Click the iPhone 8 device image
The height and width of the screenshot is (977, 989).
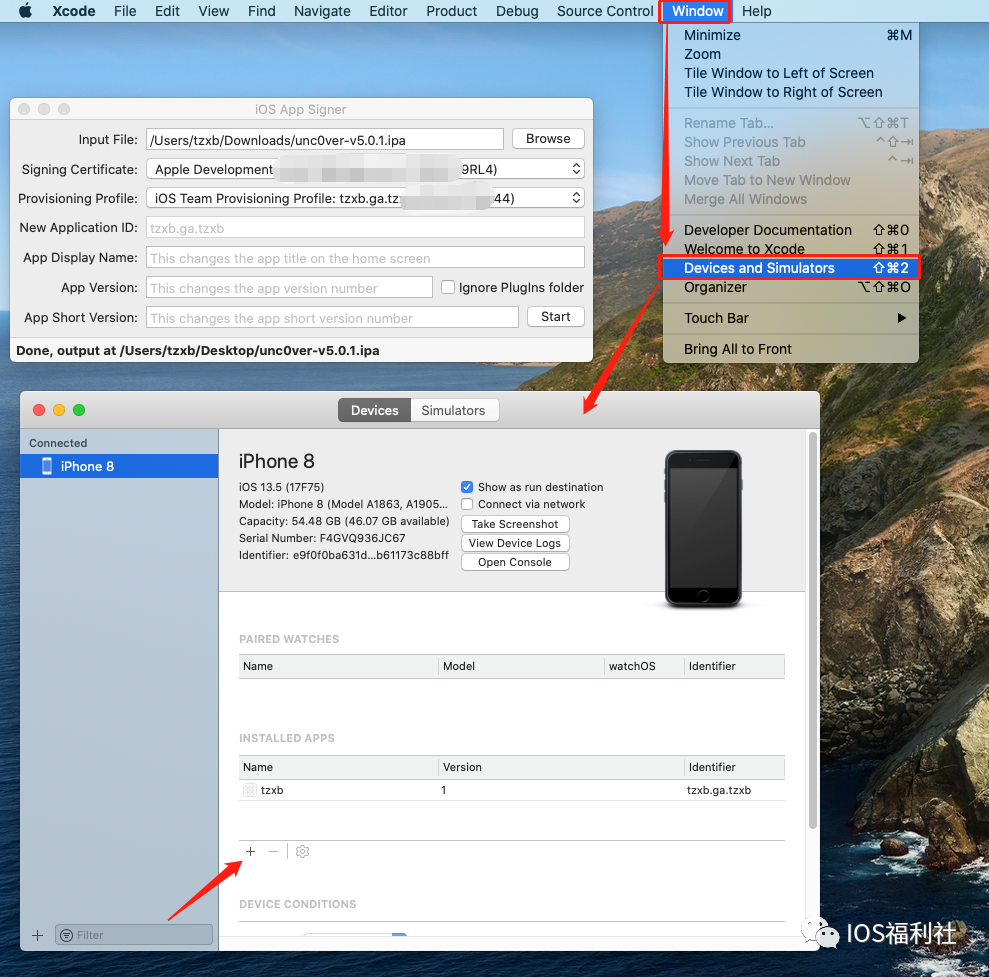click(x=703, y=528)
